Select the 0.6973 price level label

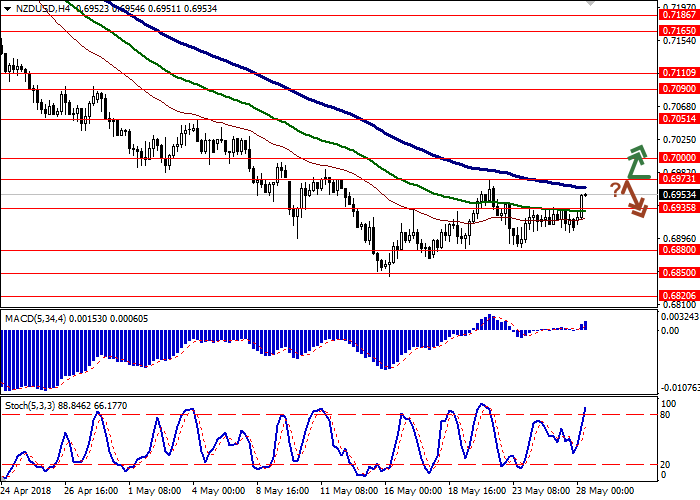(676, 179)
